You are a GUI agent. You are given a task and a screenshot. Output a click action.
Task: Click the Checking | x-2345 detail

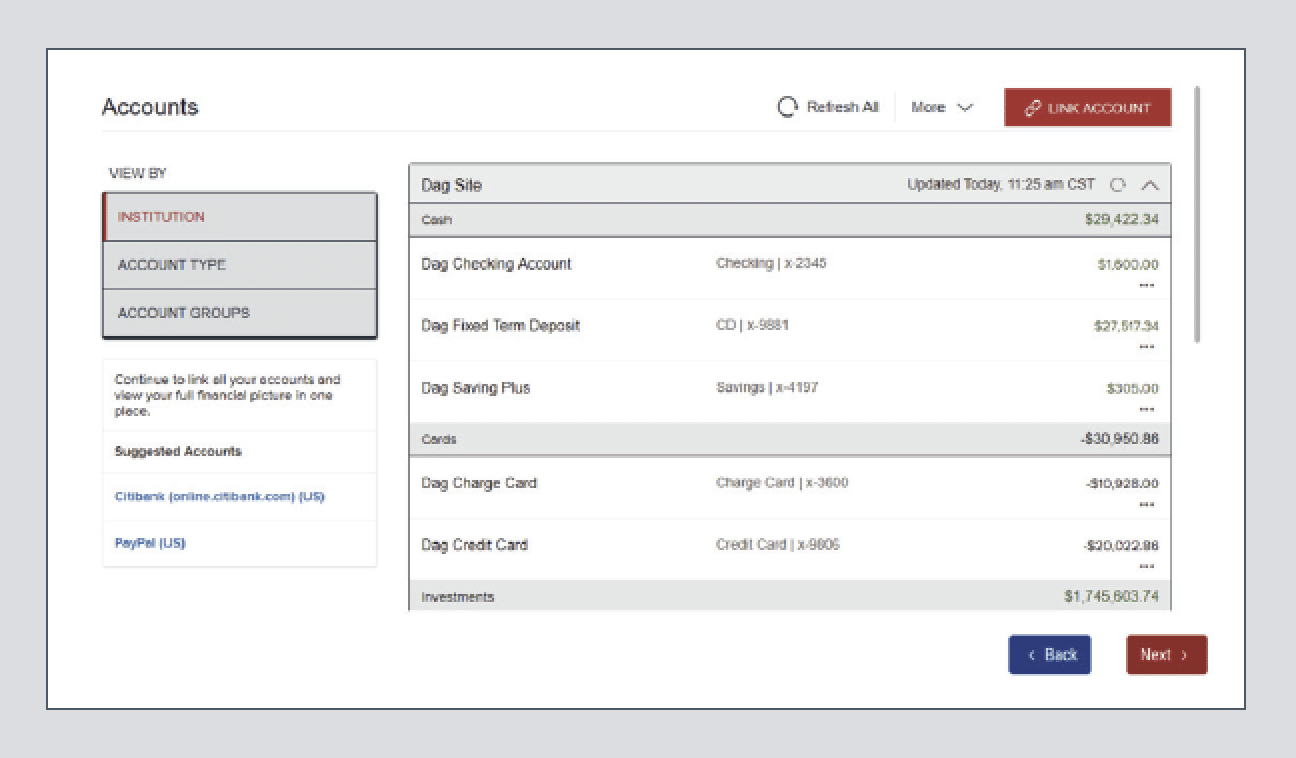pos(771,264)
